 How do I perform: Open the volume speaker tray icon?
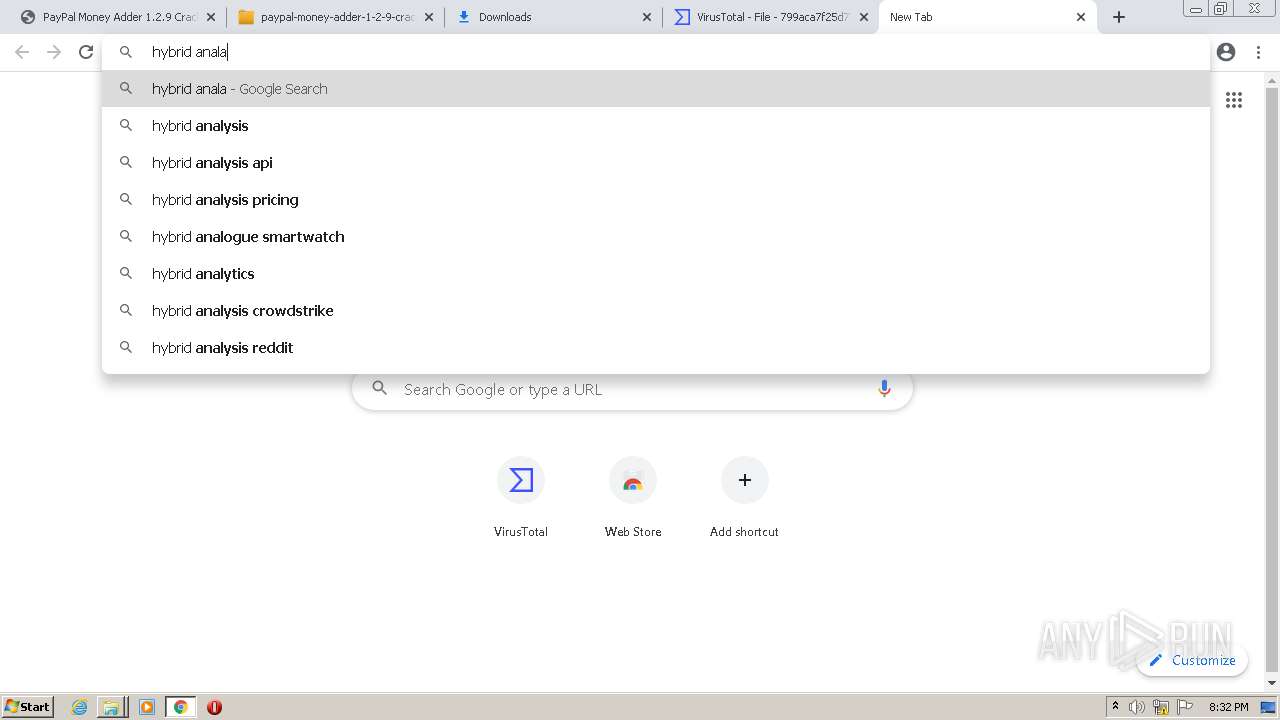tap(1137, 707)
